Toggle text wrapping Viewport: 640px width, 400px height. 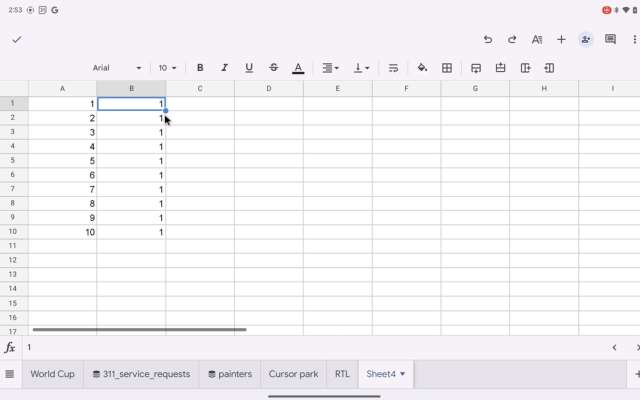[393, 68]
